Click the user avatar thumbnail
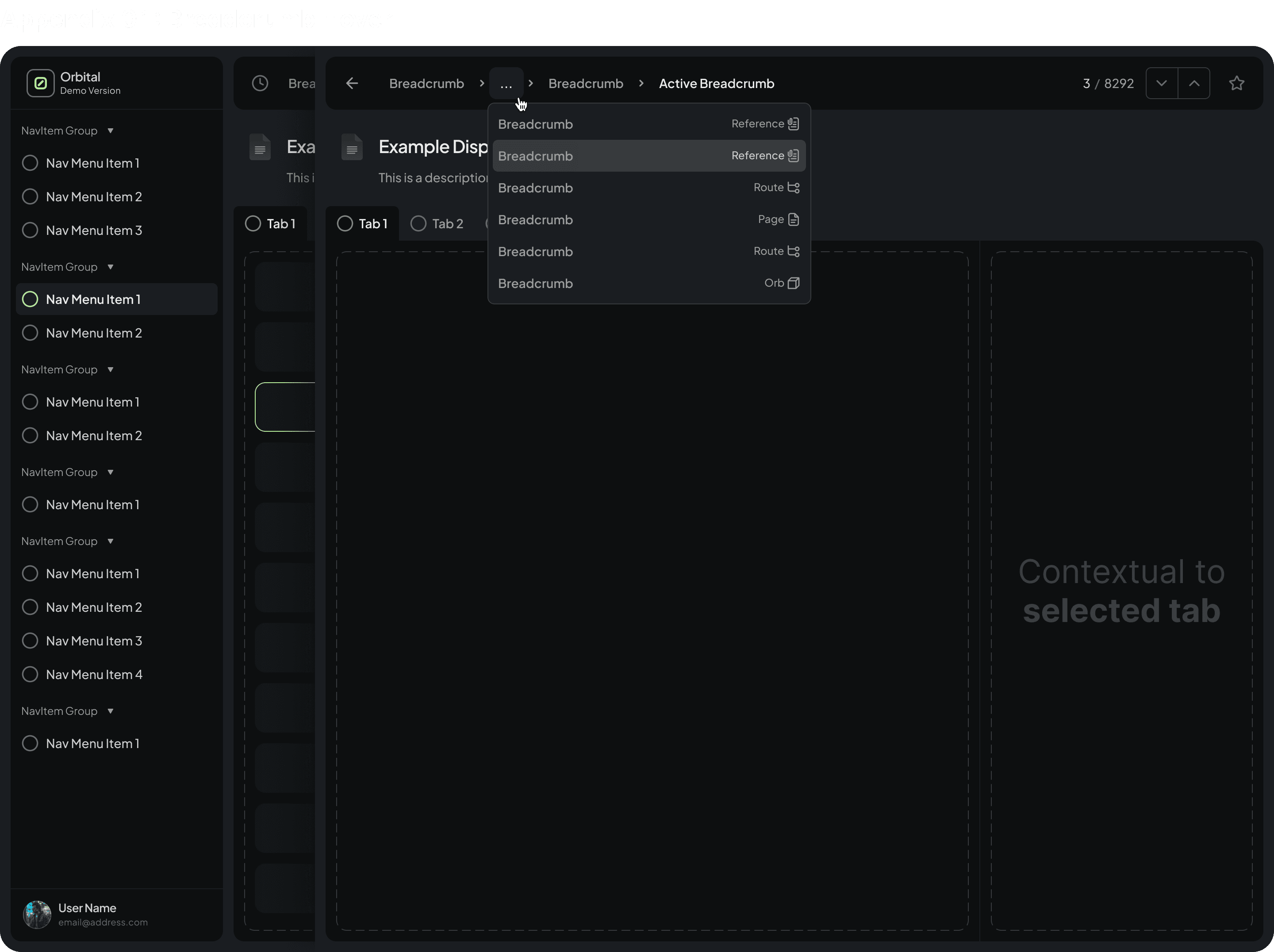 point(37,914)
